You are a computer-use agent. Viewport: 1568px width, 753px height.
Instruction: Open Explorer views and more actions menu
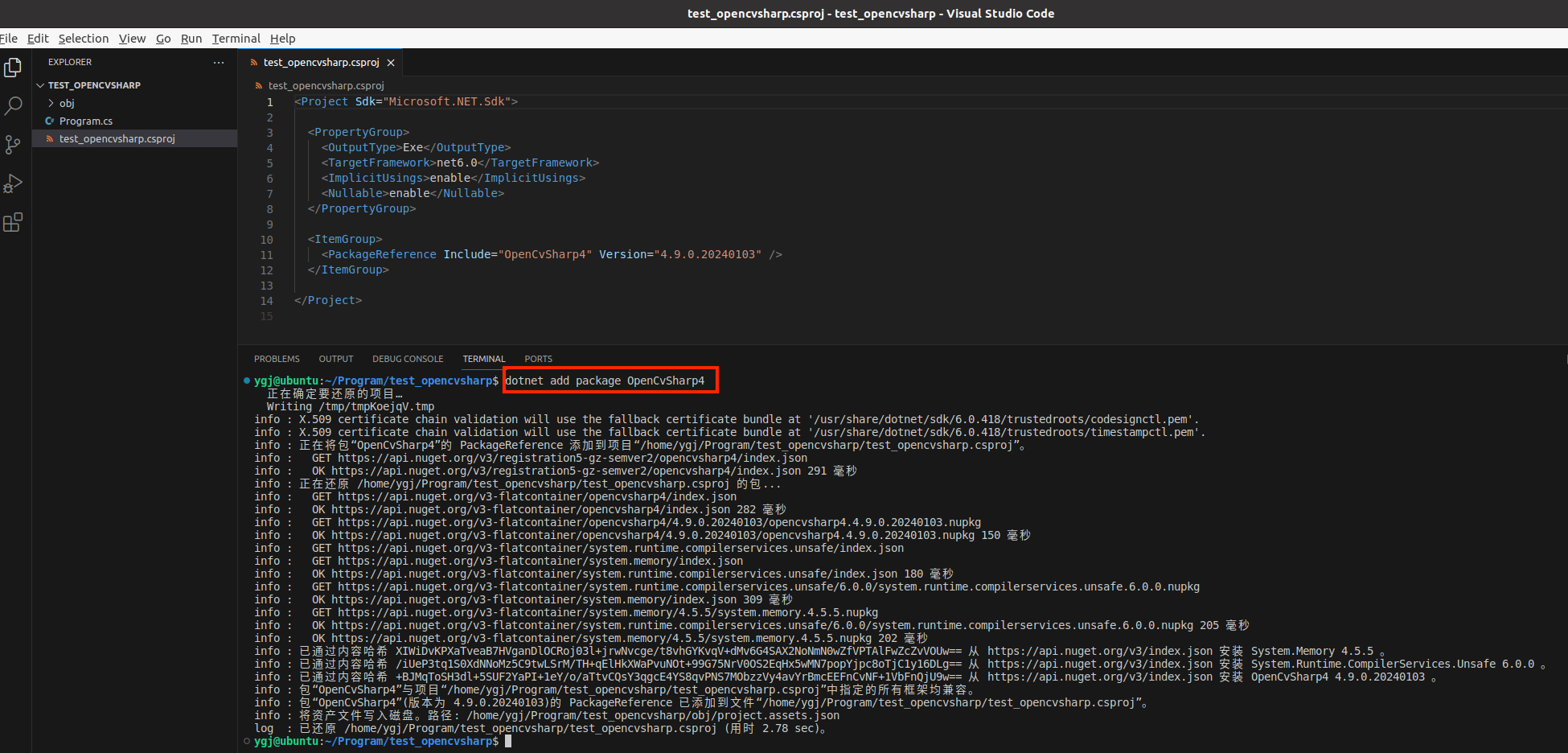click(219, 62)
